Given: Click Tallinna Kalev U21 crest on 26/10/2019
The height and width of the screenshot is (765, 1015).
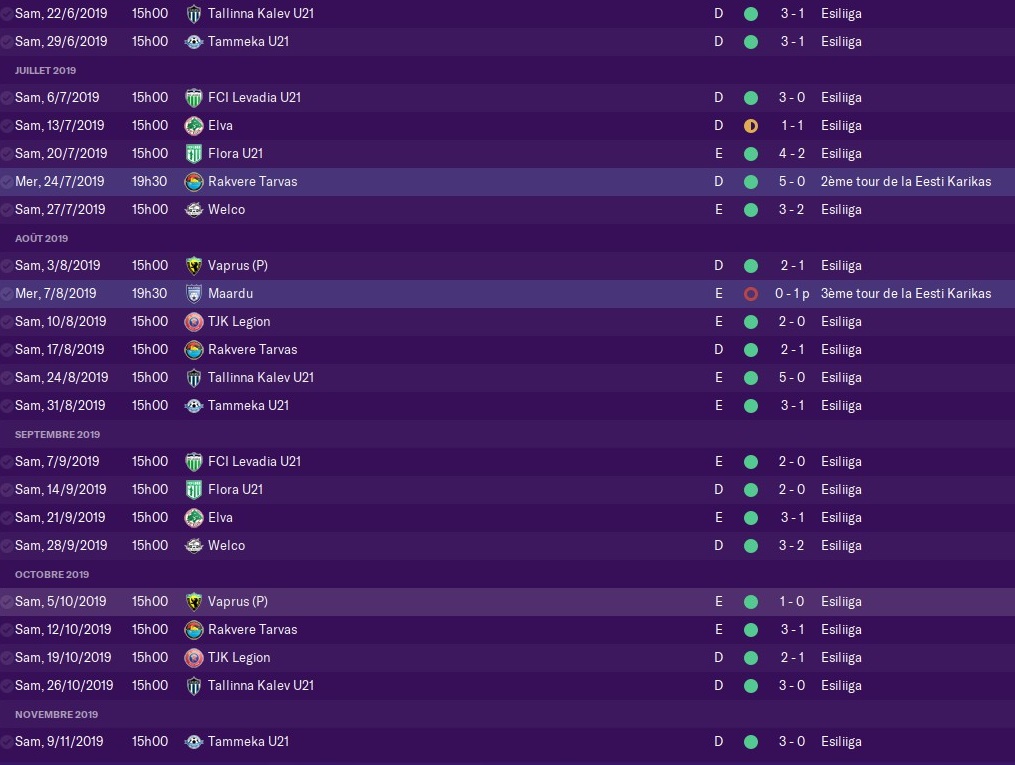Looking at the screenshot, I should click(194, 685).
